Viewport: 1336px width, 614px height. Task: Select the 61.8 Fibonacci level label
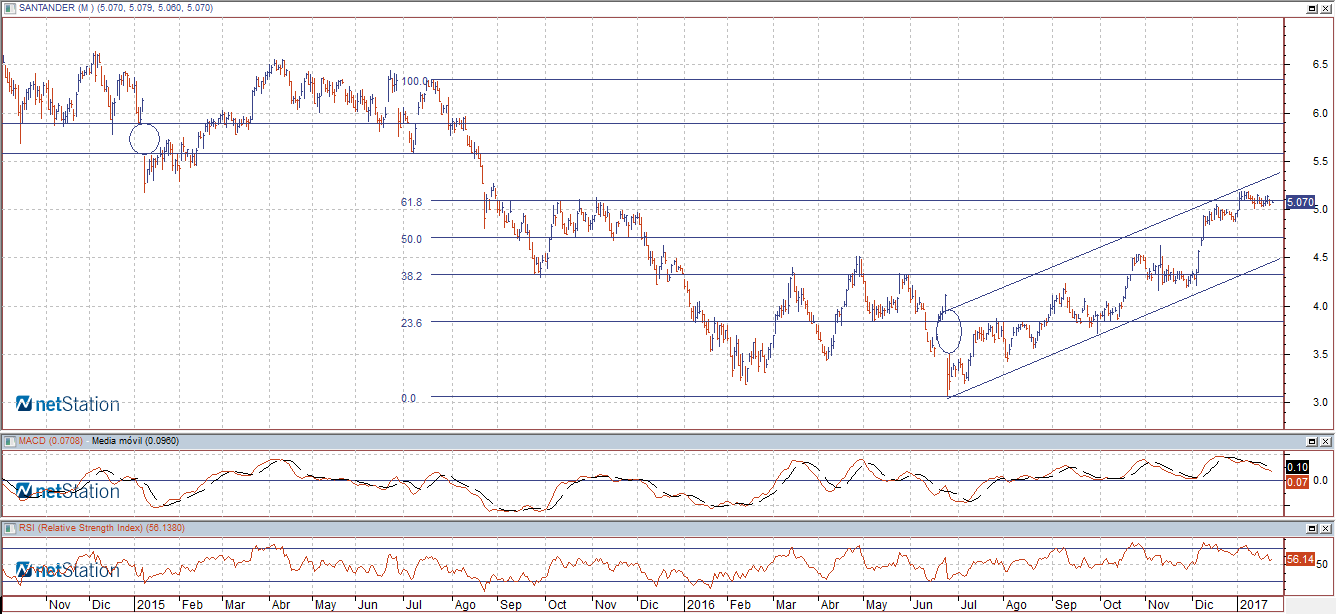[x=412, y=202]
